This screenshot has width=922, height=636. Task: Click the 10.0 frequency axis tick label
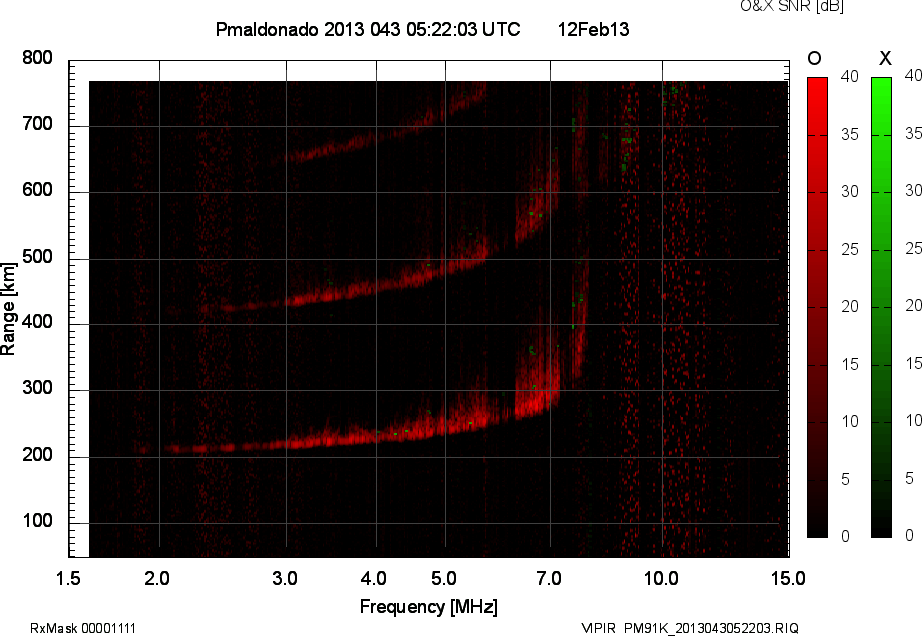661,578
